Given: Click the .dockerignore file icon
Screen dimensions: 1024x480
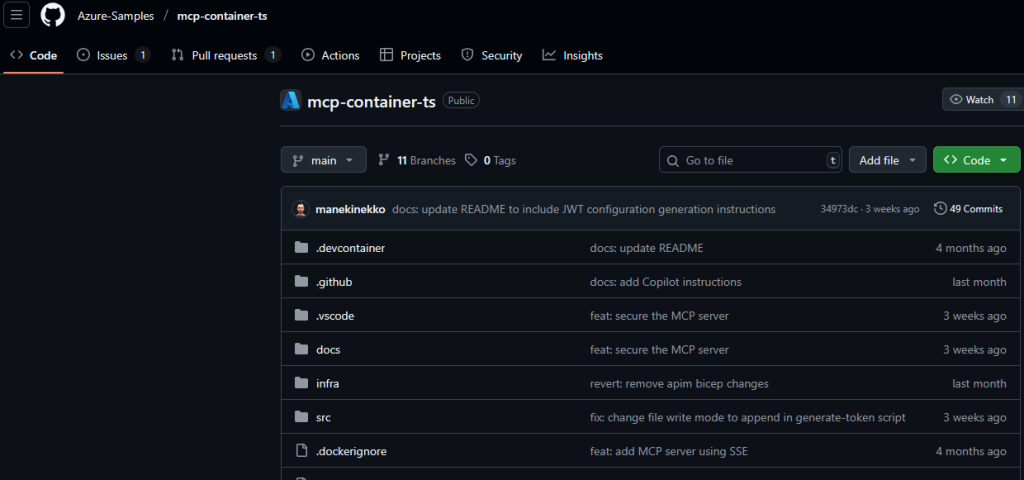Looking at the screenshot, I should pyautogui.click(x=301, y=451).
